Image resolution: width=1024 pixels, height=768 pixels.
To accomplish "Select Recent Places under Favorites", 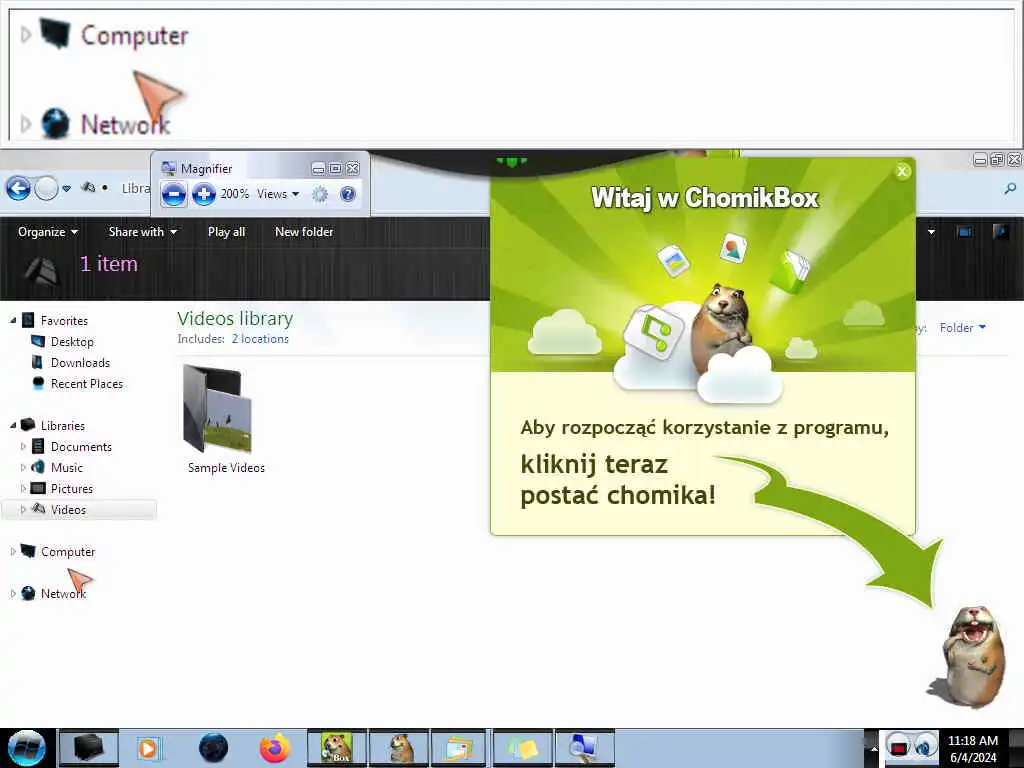I will tap(87, 384).
